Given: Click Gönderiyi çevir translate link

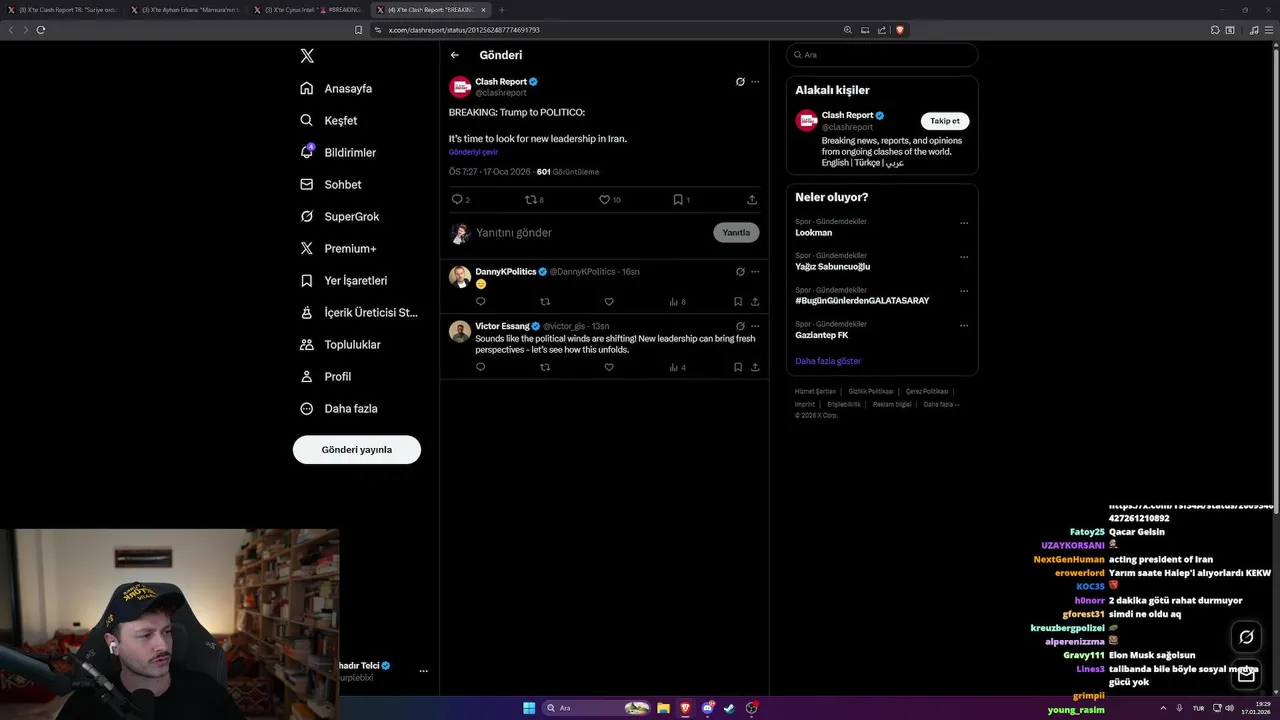Looking at the screenshot, I should pyautogui.click(x=473, y=152).
